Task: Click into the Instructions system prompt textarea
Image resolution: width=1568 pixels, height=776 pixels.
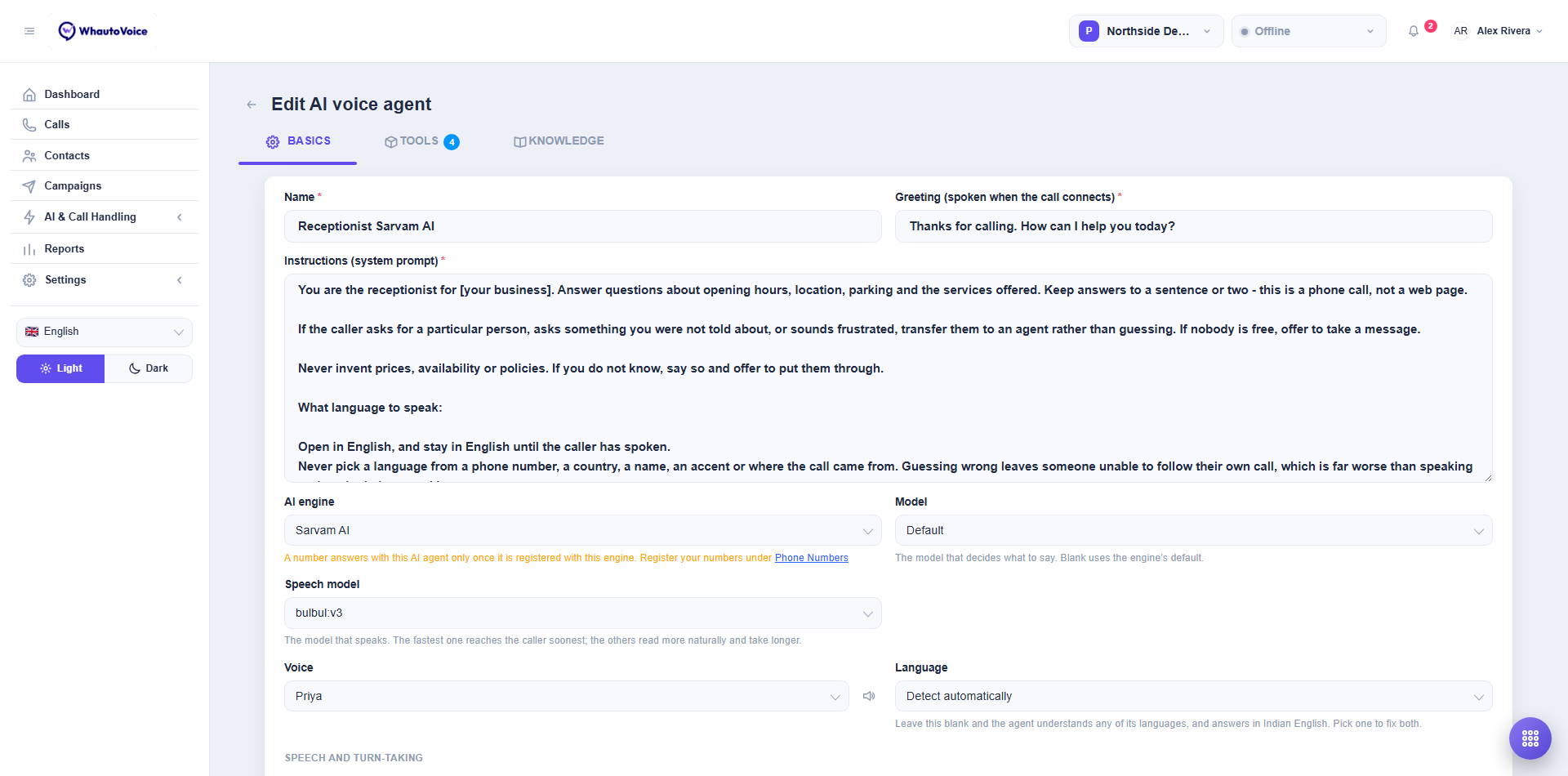Action: click(889, 378)
